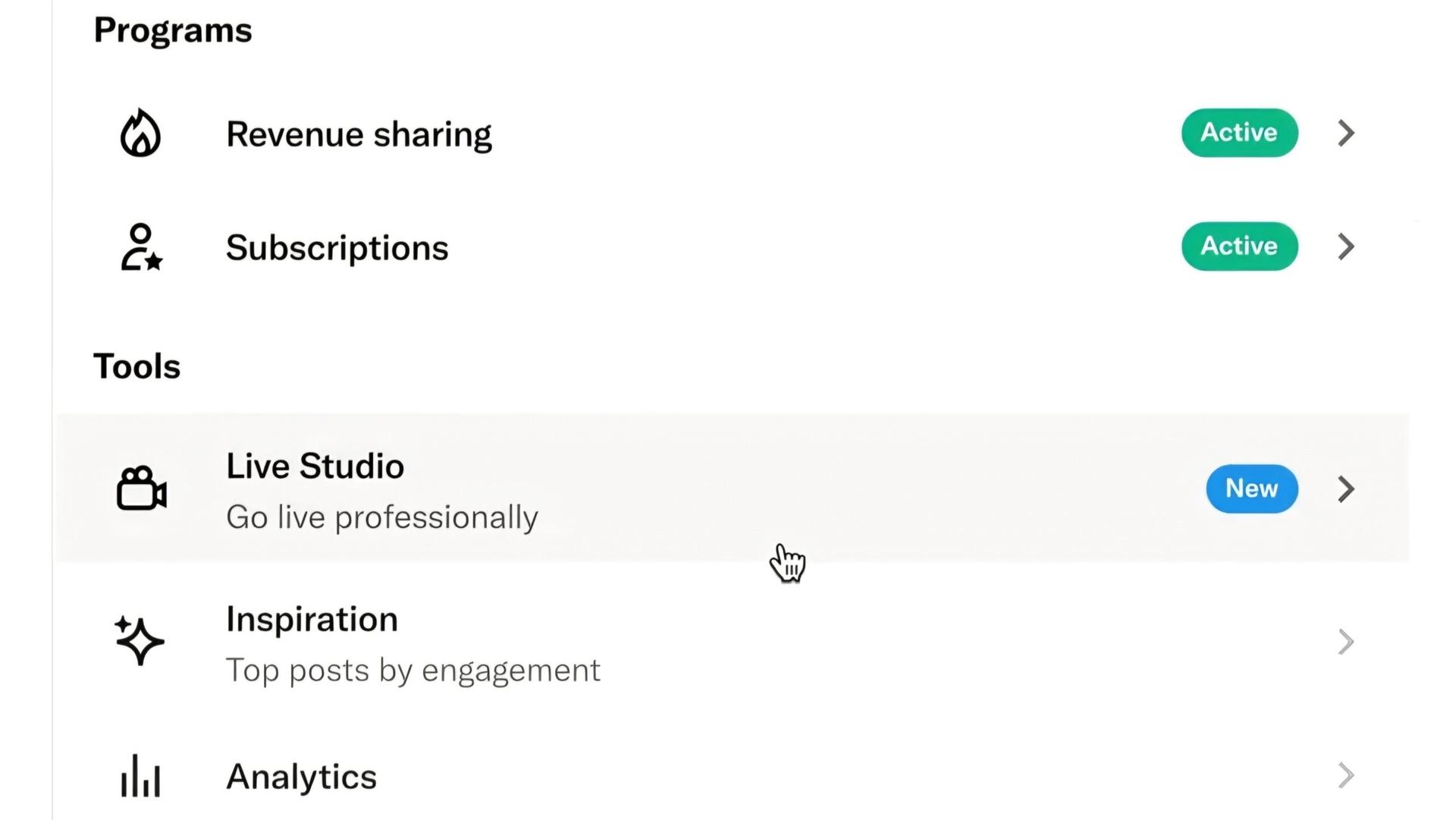Expand Subscriptions via its chevron arrow

1346,247
